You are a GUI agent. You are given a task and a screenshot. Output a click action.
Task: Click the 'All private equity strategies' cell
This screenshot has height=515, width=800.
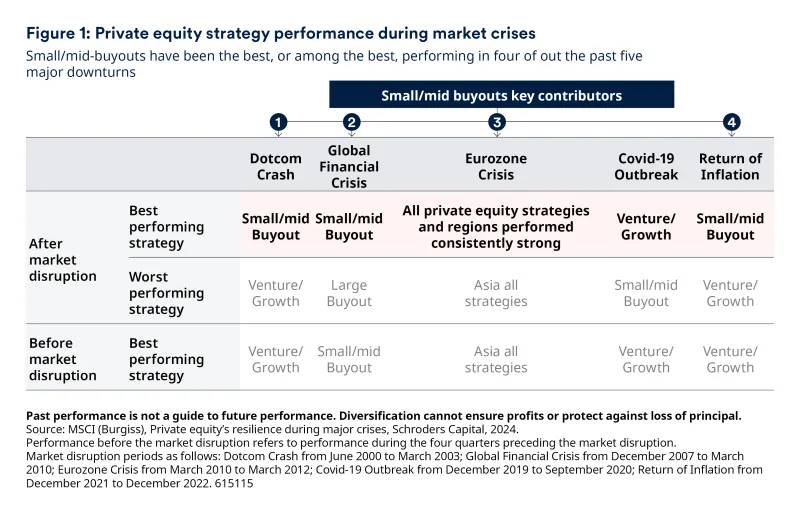point(496,227)
